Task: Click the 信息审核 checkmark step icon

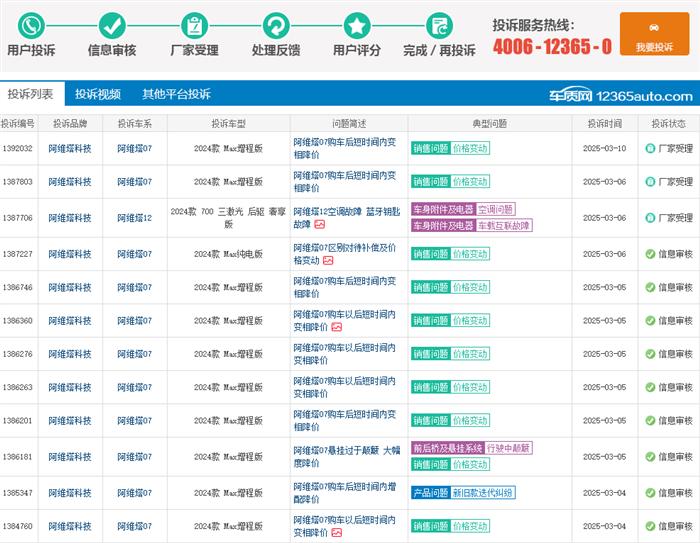Action: coord(112,25)
